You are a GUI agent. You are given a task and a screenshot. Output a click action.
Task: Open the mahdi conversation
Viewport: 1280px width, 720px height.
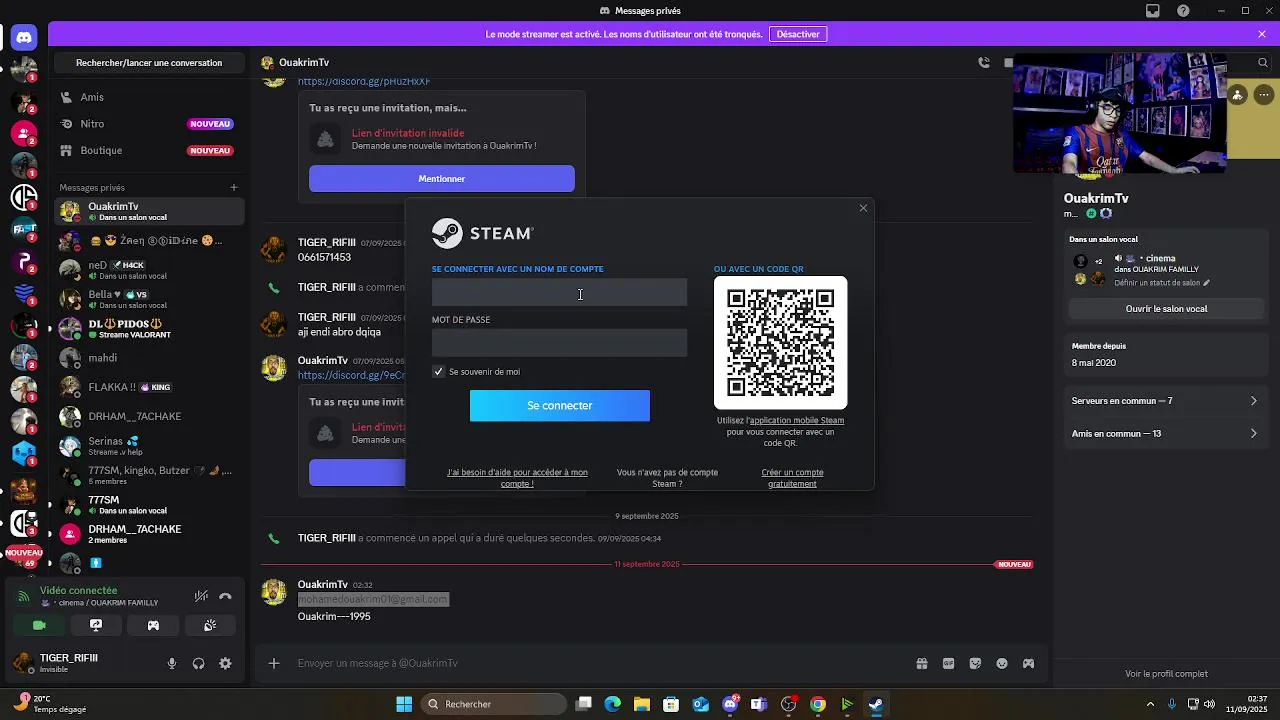pos(148,358)
